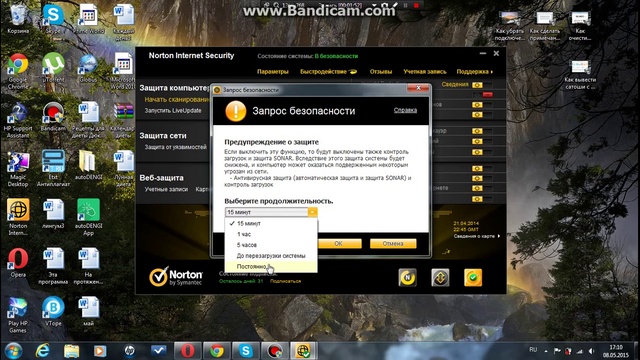The height and width of the screenshot is (360, 640).
Task: Open Internet Explorer from taskbar
Action: (42, 351)
